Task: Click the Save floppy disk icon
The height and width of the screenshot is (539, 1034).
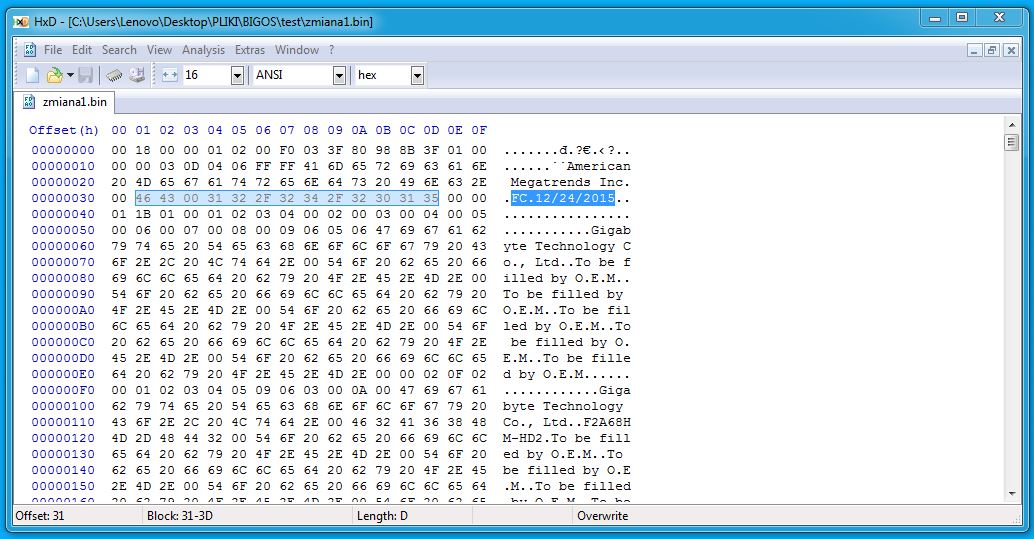Action: tap(86, 75)
